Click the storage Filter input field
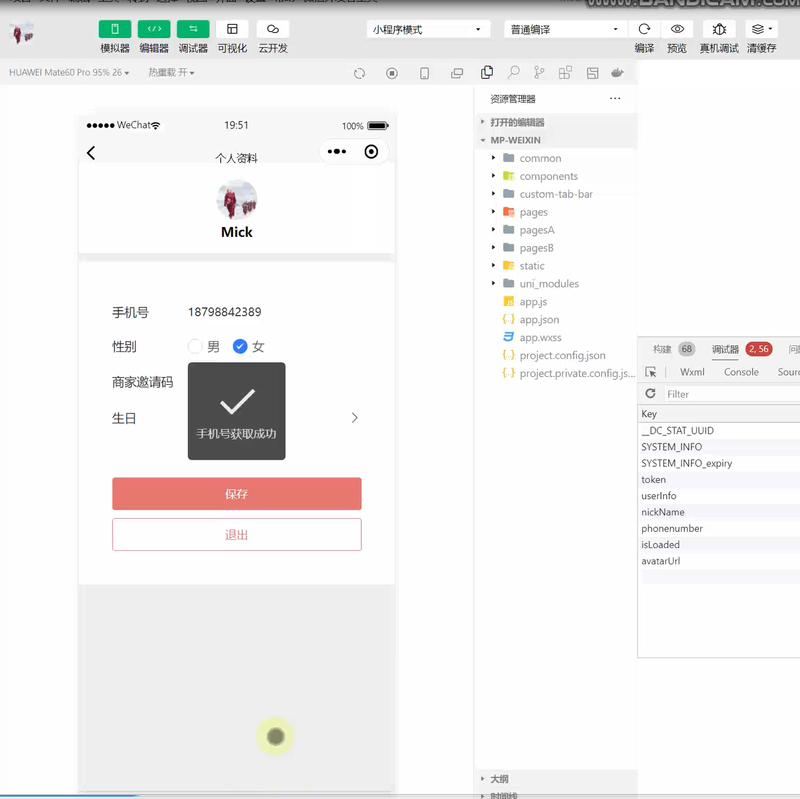Image resolution: width=800 pixels, height=799 pixels. [x=730, y=394]
